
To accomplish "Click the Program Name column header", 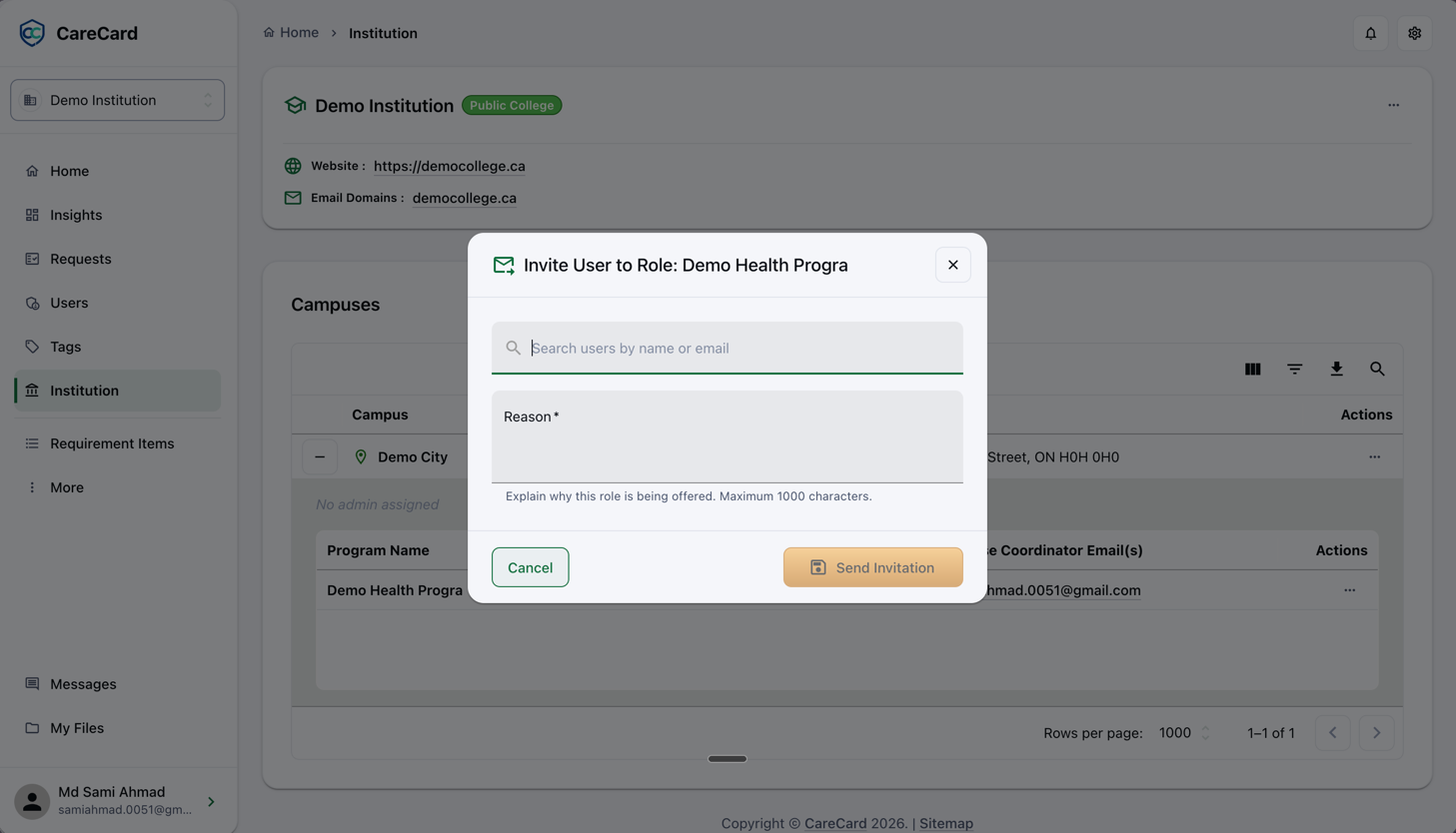I will tap(378, 550).
